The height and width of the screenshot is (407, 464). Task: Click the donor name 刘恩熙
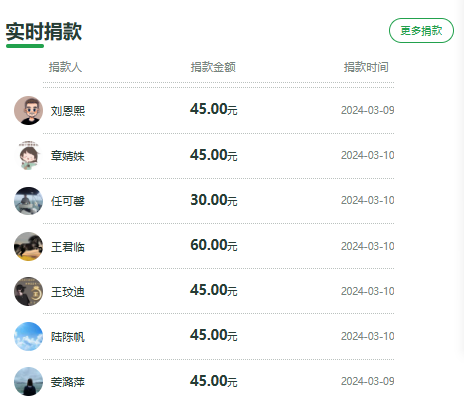pos(68,111)
